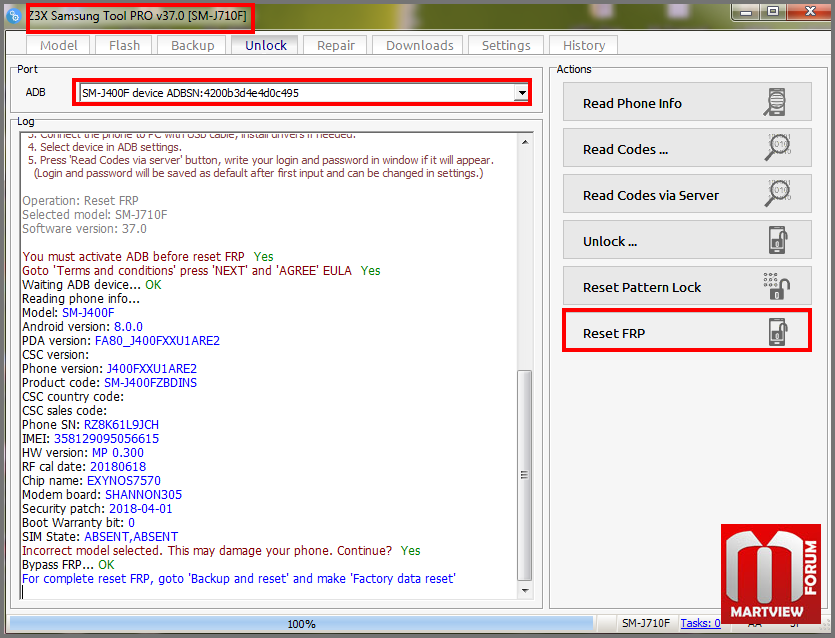835x638 pixels.
Task: Click the 'Operation: Reset FRP' log line
Action: 80,201
